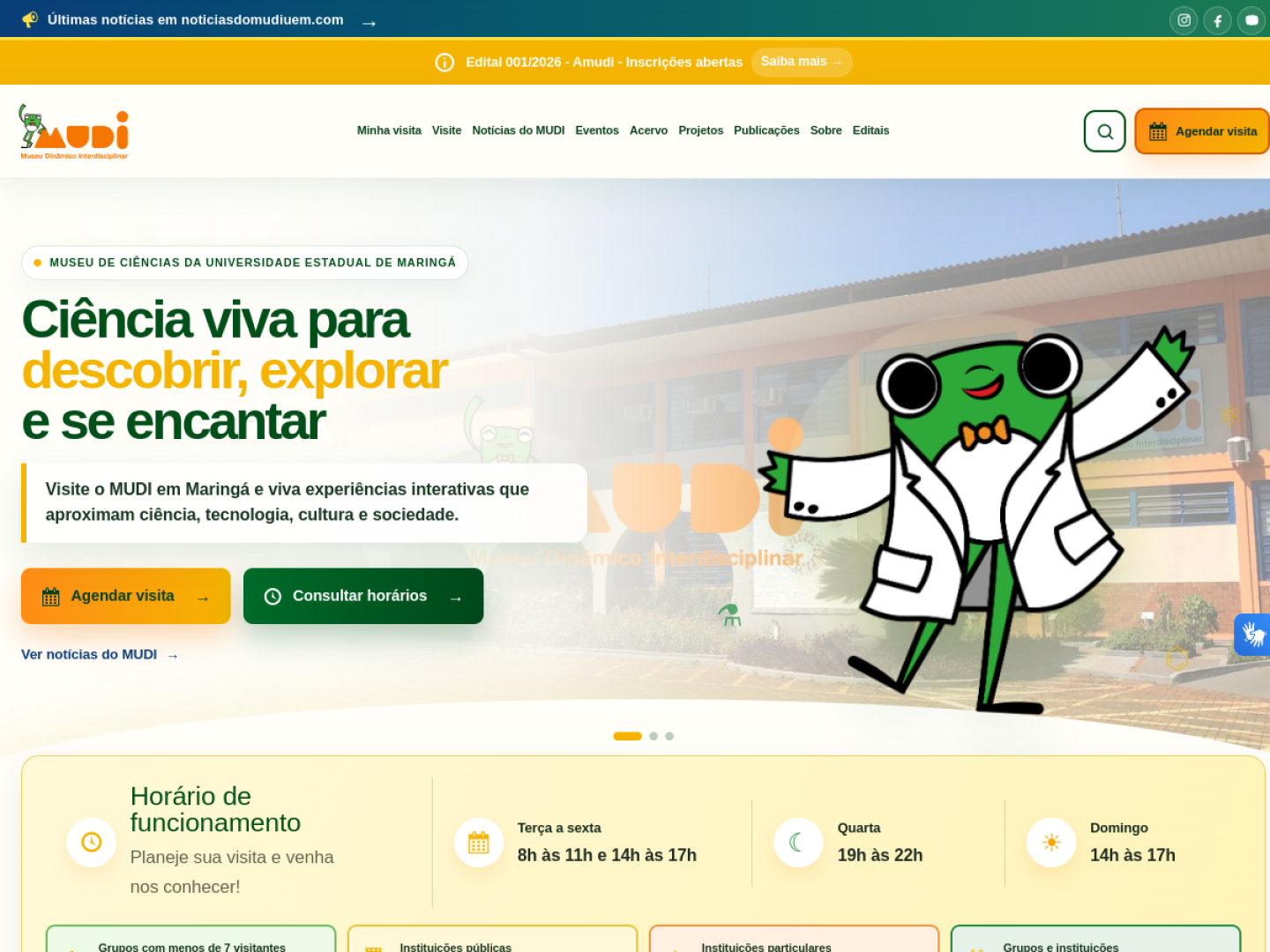Select the third carousel dot
Screen dimensions: 1270x952
click(669, 736)
